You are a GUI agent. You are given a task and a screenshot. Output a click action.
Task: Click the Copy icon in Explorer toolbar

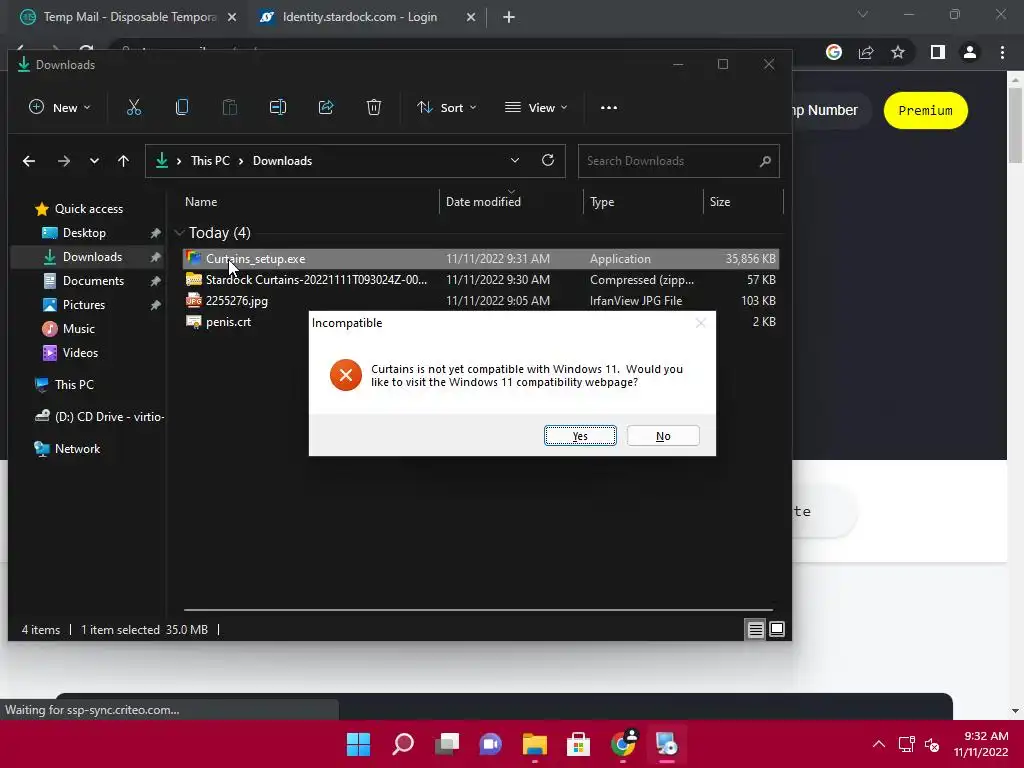[x=182, y=108]
